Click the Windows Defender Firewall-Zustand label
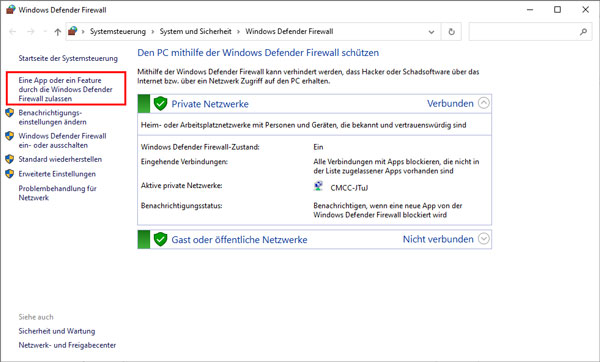600x362 pixels. pos(200,147)
